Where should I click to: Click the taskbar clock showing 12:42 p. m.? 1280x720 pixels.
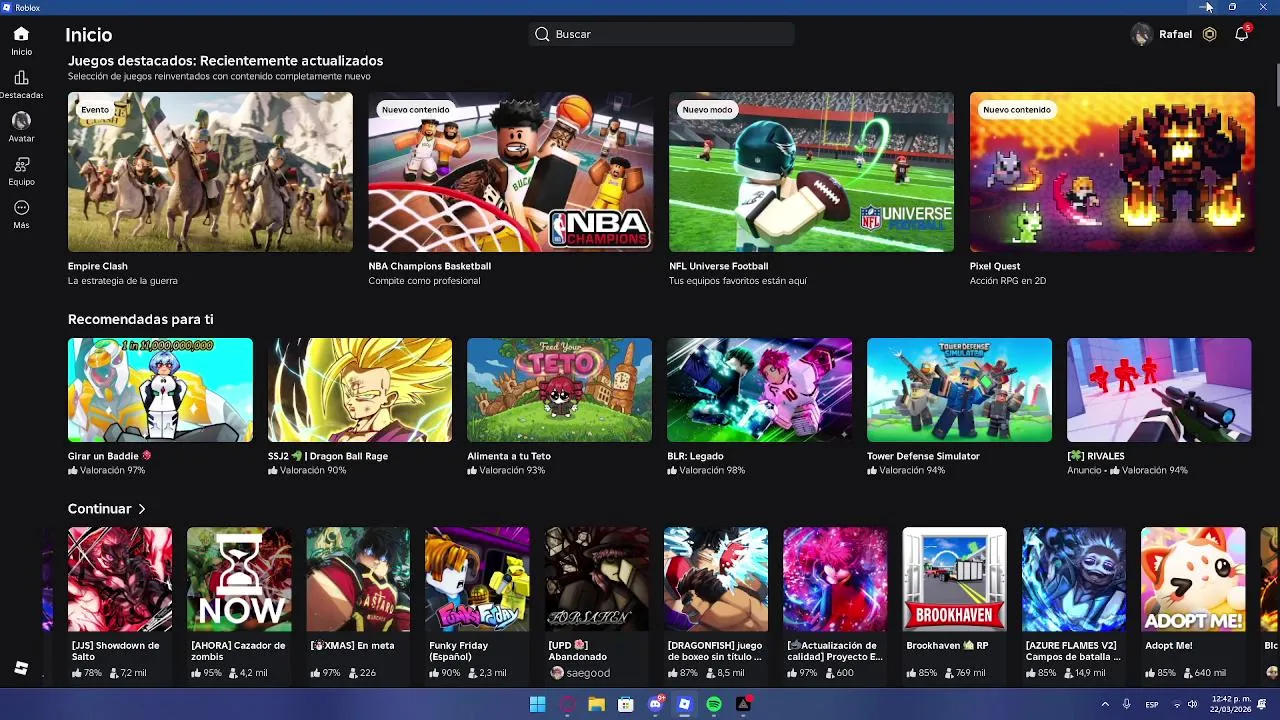pyautogui.click(x=1231, y=699)
